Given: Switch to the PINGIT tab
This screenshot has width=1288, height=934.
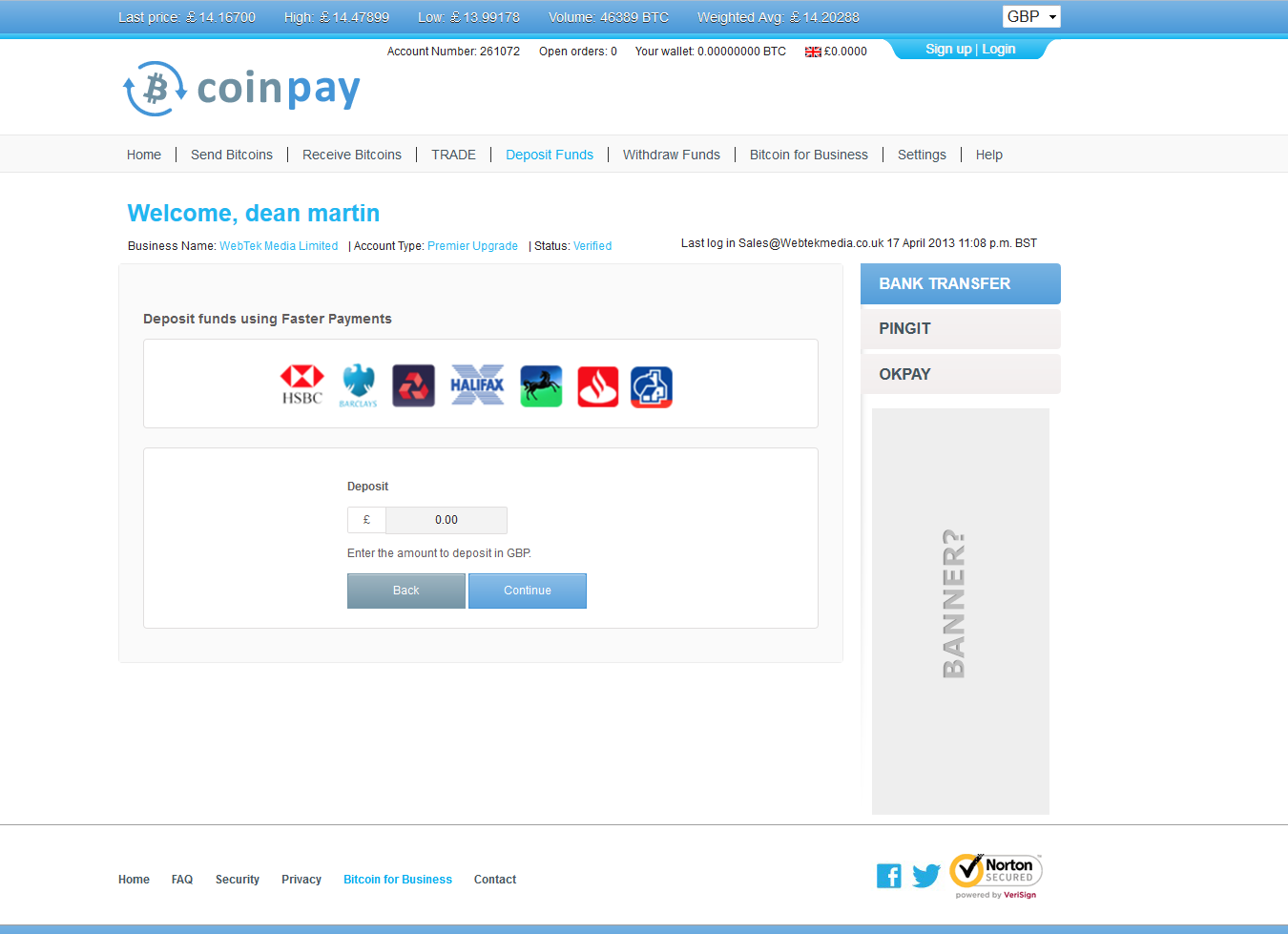Looking at the screenshot, I should 961,329.
